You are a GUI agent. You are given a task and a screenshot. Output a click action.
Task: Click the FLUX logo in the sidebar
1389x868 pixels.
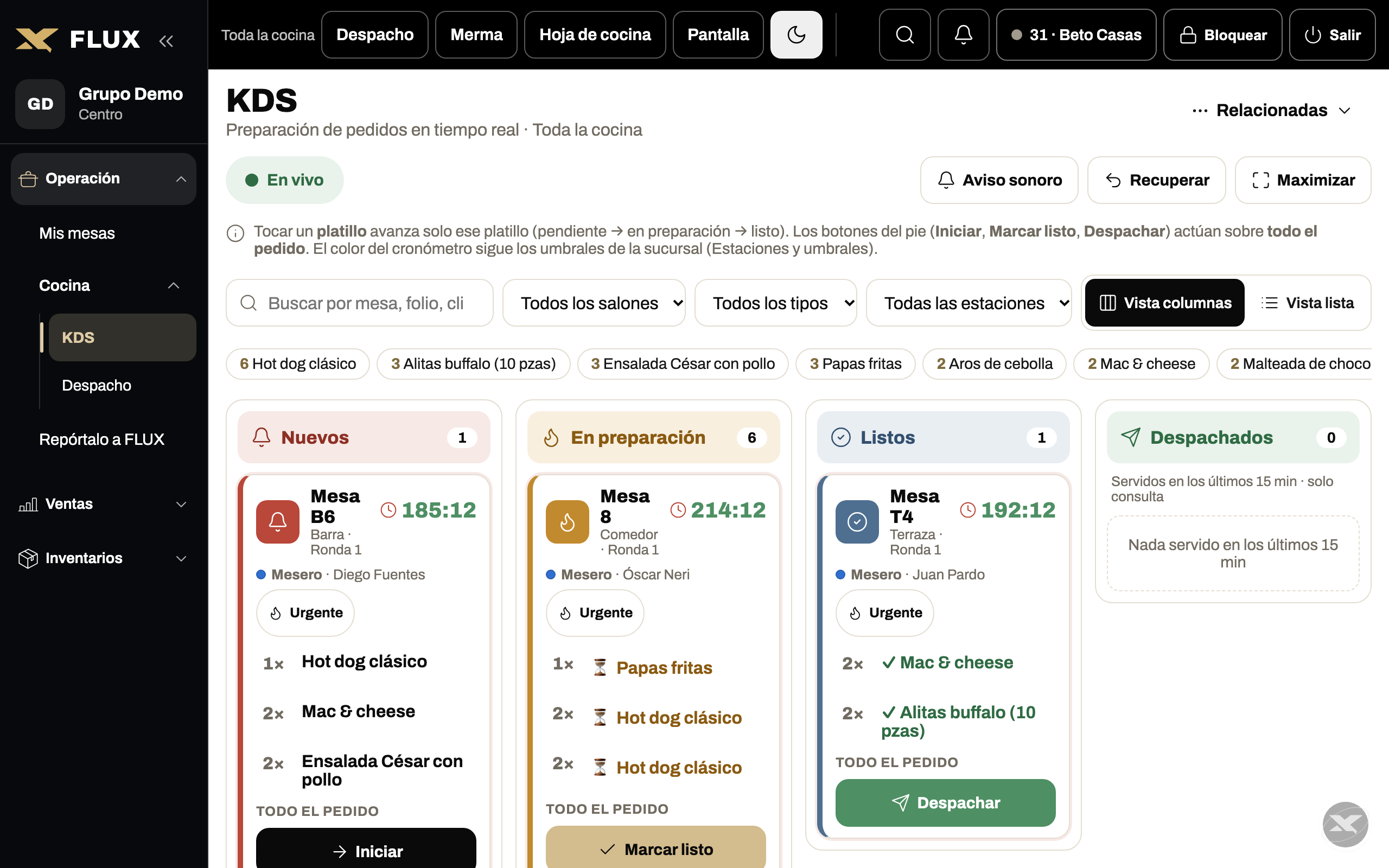click(x=78, y=40)
